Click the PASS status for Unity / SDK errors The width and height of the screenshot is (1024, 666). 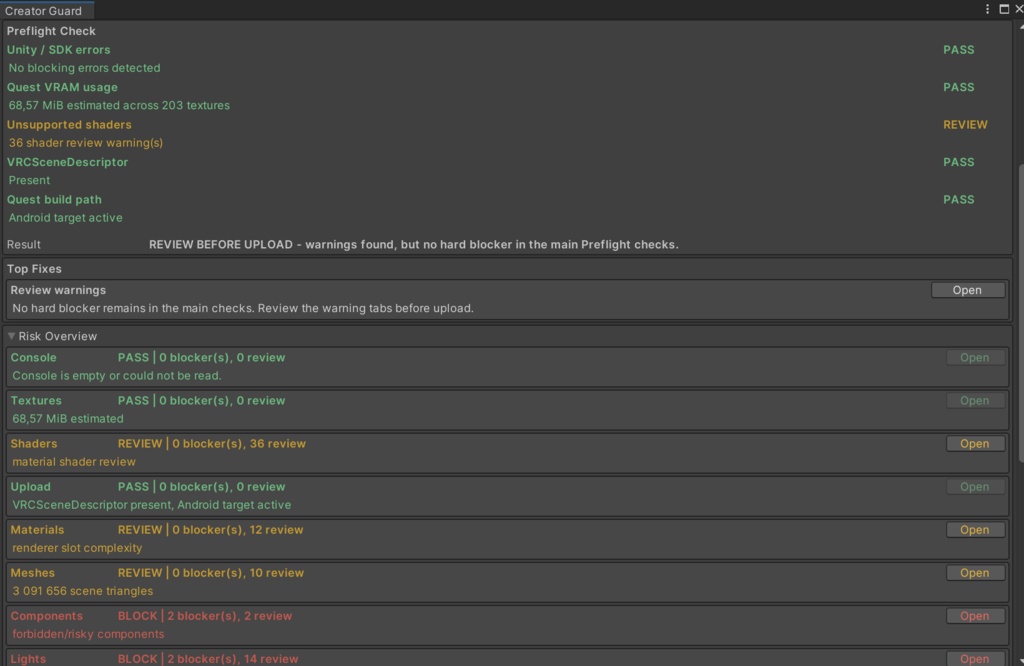click(958, 50)
